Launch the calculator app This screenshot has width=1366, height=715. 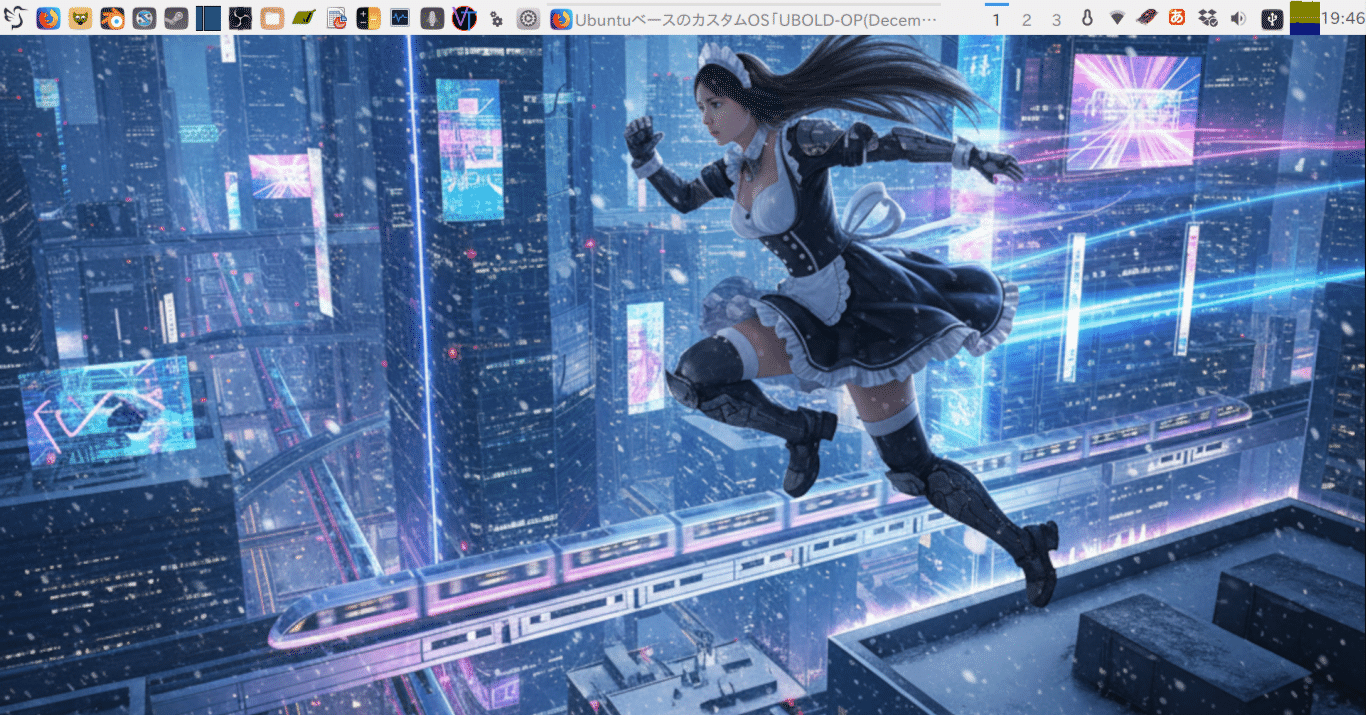(368, 18)
